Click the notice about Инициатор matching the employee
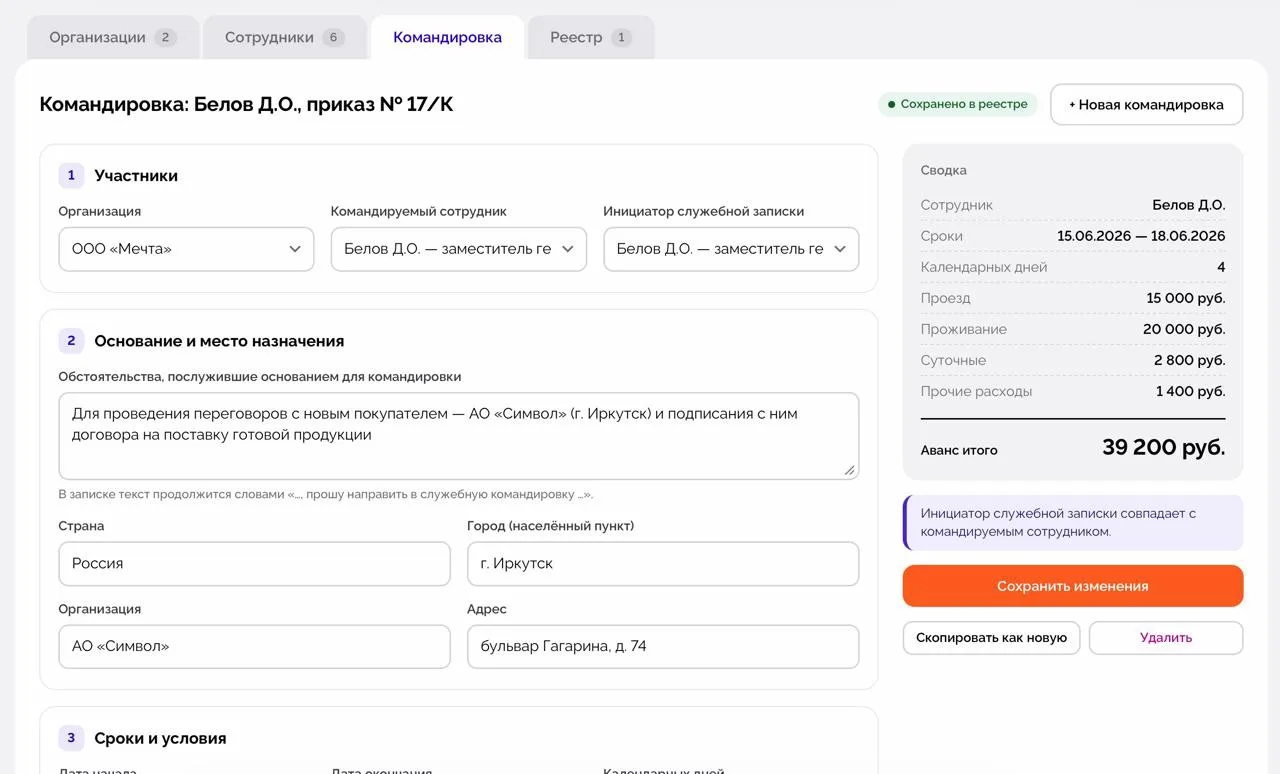Image resolution: width=1280 pixels, height=774 pixels. tap(1073, 523)
